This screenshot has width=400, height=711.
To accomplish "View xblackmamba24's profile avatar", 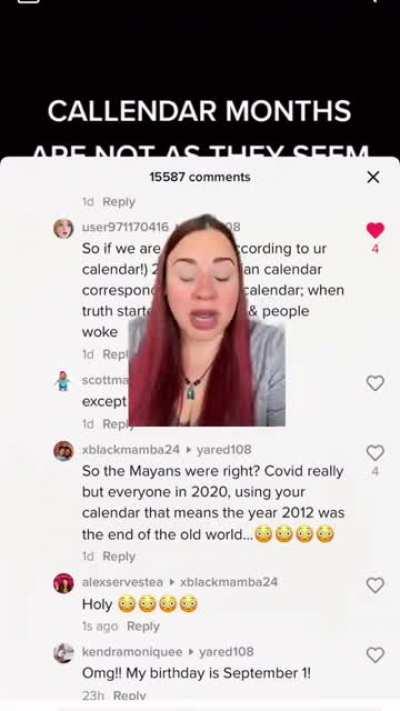I will click(63, 451).
